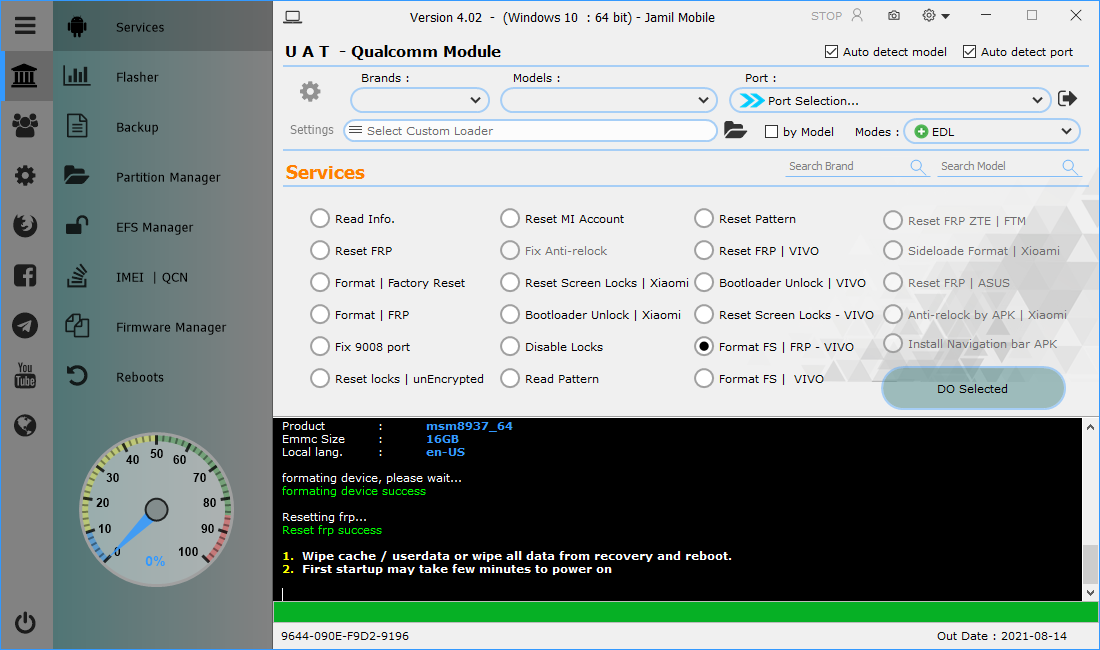Image resolution: width=1100 pixels, height=650 pixels.
Task: Select the Fix 9008 port option
Action: pyautogui.click(x=320, y=346)
